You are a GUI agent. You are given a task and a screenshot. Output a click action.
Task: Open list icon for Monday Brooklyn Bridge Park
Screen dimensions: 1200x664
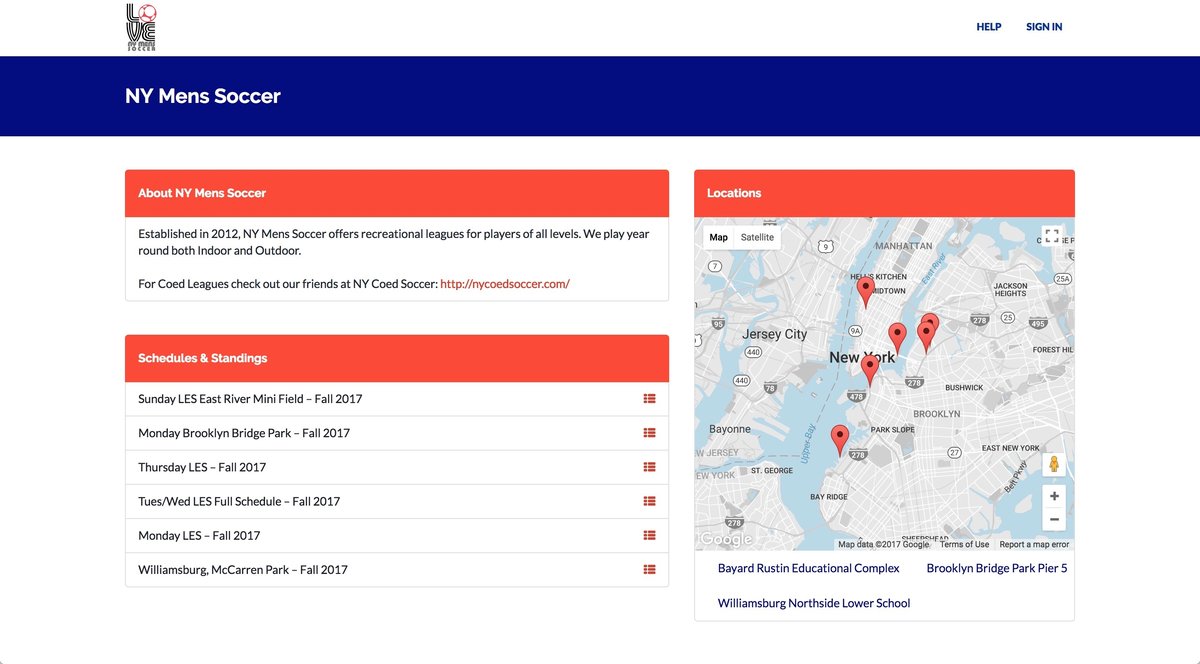click(649, 433)
